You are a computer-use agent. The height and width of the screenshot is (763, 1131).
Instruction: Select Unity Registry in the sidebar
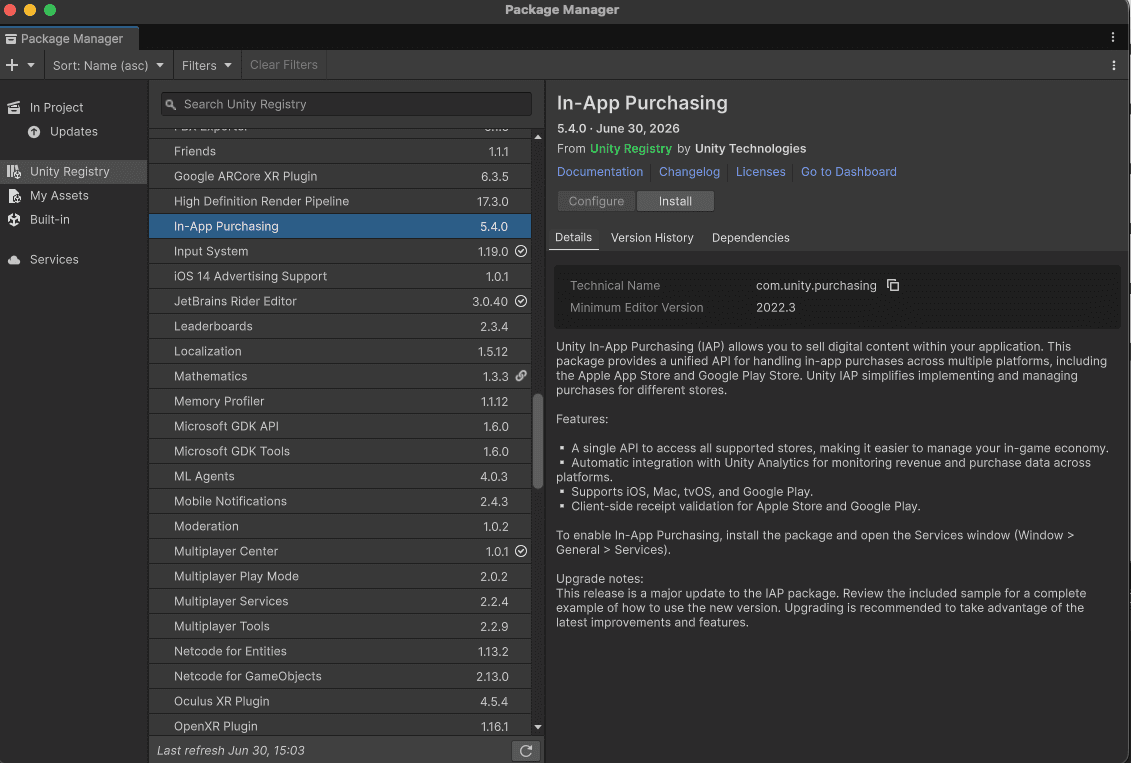click(x=74, y=172)
